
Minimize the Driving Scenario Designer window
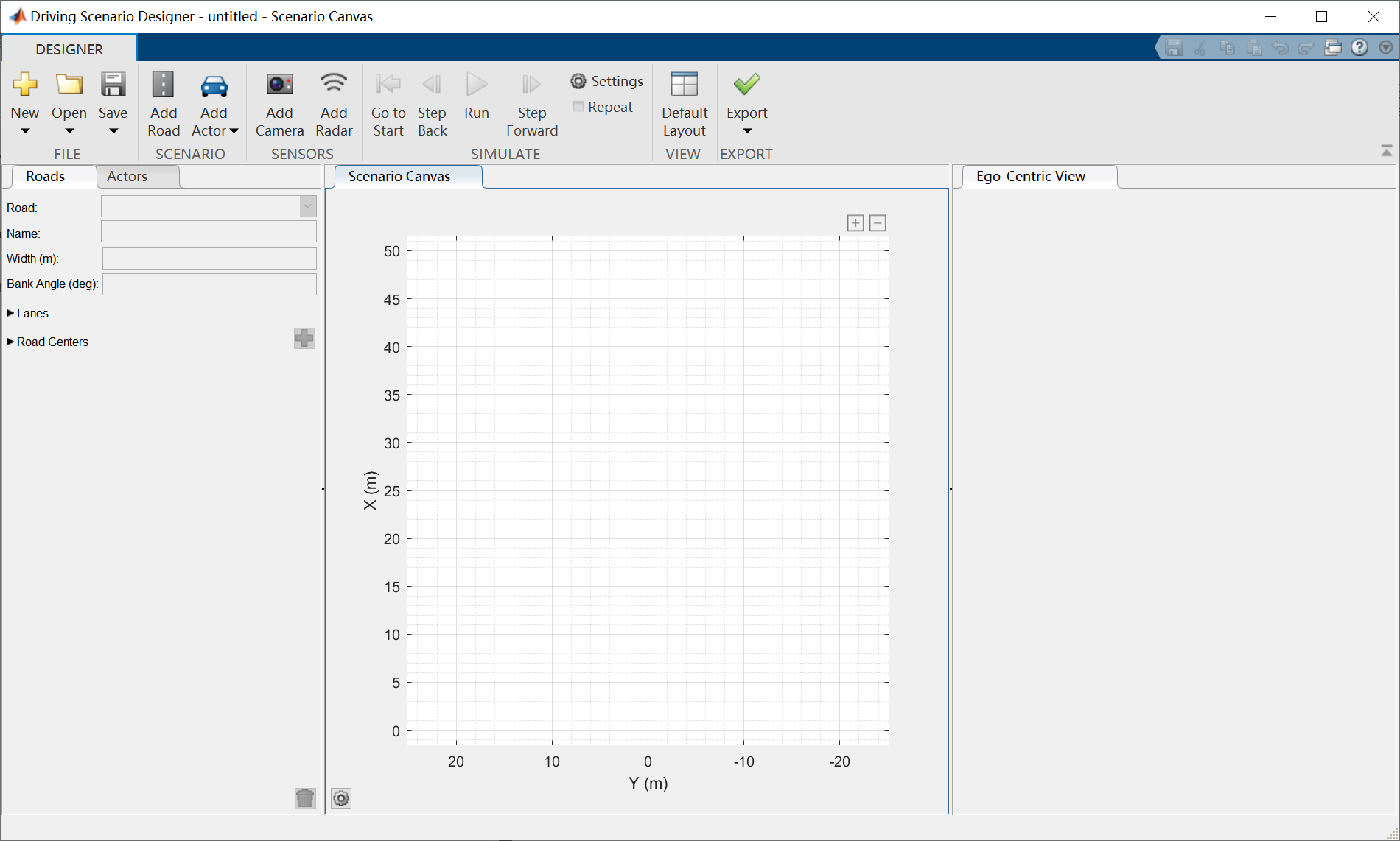(x=1270, y=16)
